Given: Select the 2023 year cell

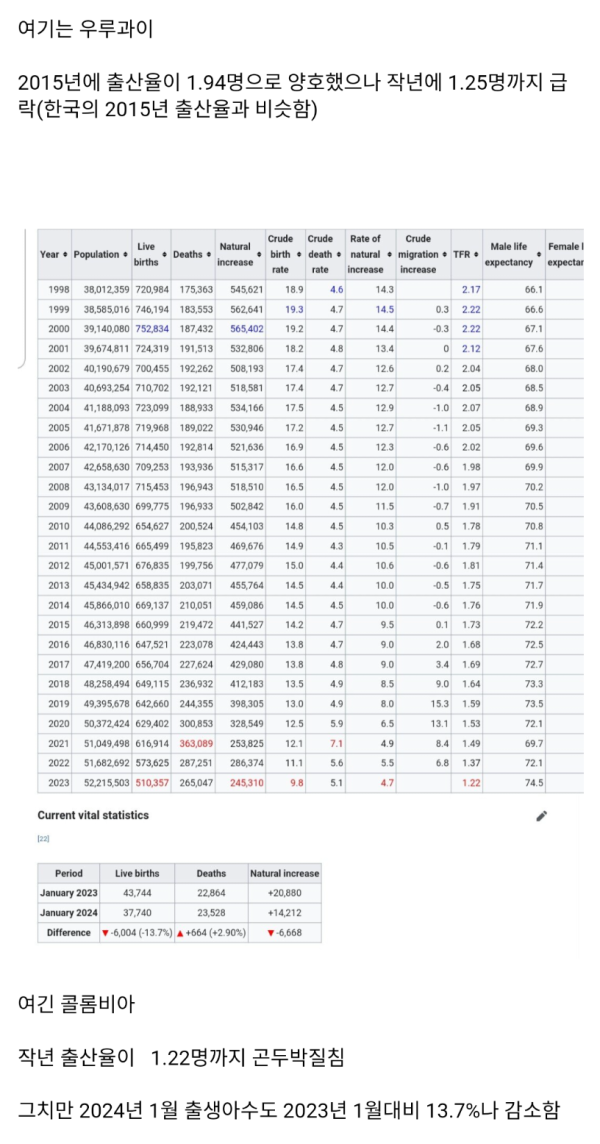Looking at the screenshot, I should pyautogui.click(x=58, y=782).
